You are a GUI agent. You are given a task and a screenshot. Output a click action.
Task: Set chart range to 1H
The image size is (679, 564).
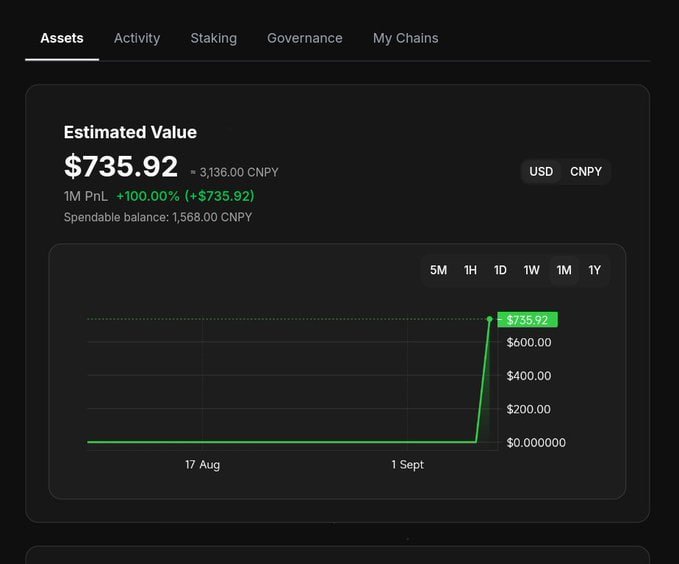(x=470, y=270)
